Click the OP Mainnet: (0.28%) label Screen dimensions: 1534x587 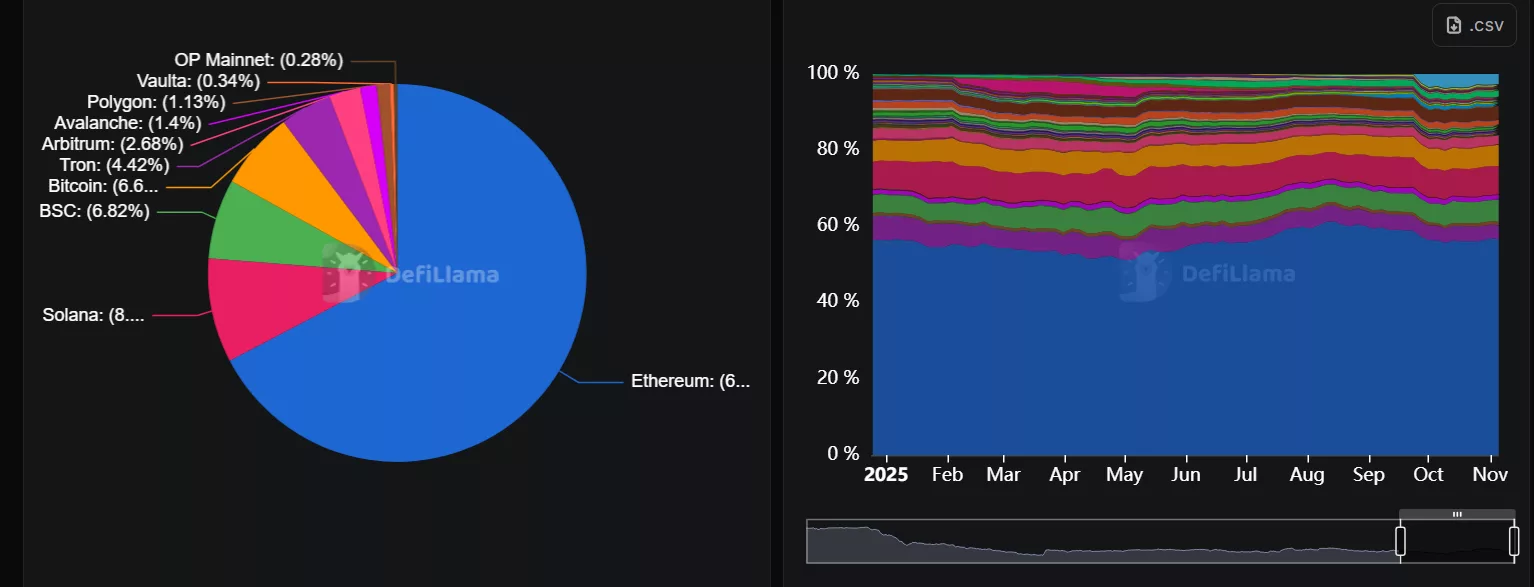[258, 59]
